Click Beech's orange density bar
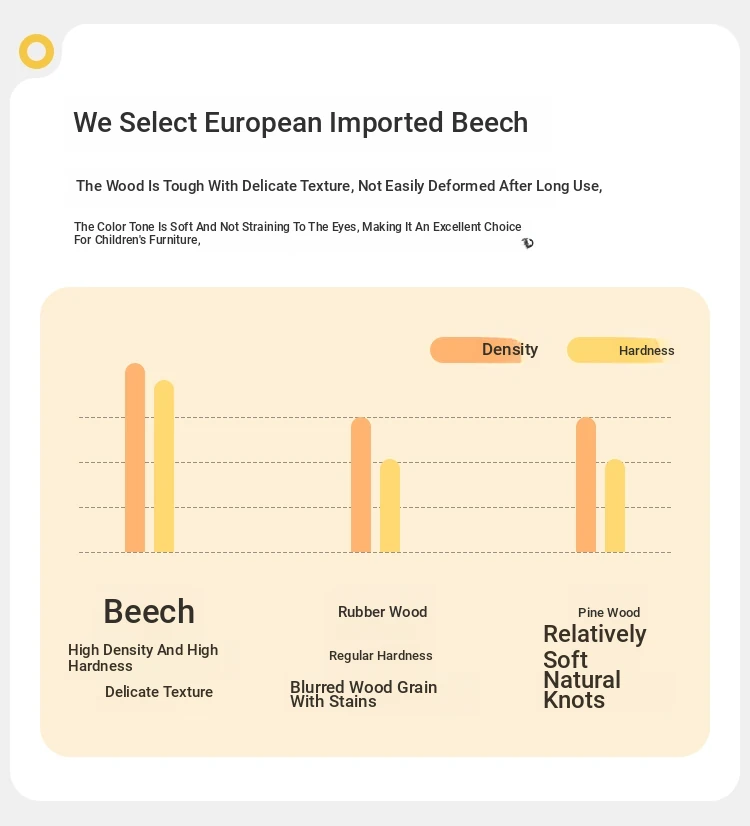This screenshot has width=750, height=826. click(x=135, y=457)
